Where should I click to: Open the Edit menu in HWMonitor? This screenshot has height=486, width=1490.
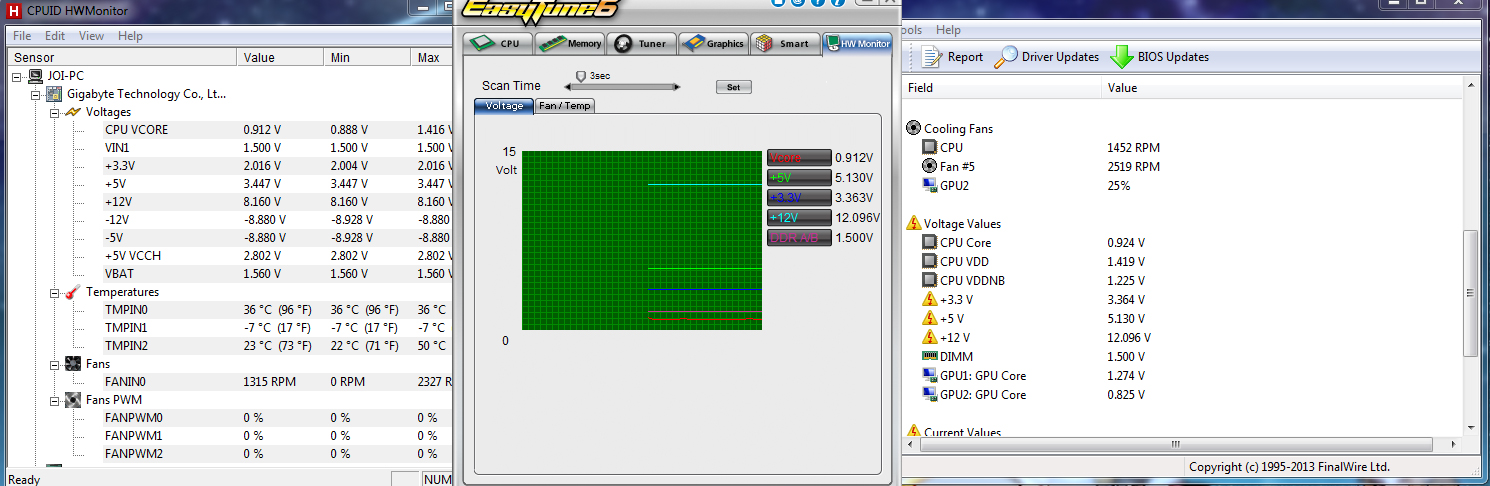[55, 36]
